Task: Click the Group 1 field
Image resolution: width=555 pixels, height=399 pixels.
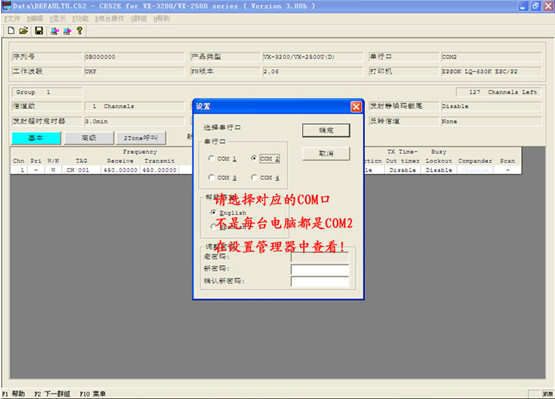Action: pyautogui.click(x=47, y=92)
